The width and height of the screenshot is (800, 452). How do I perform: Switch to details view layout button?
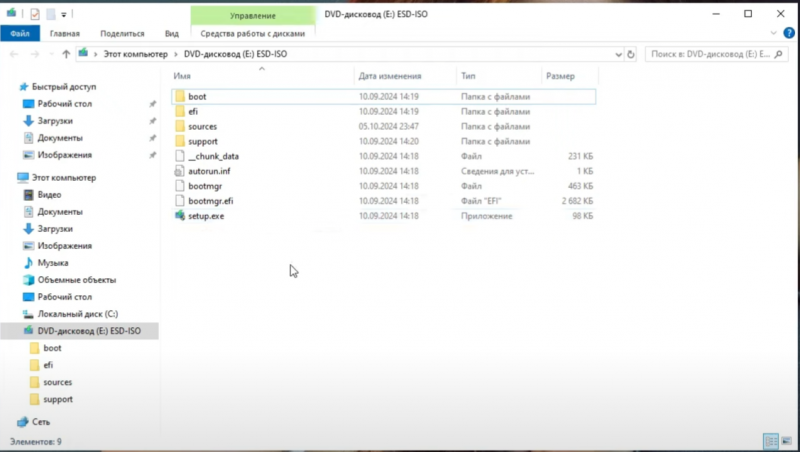point(770,441)
